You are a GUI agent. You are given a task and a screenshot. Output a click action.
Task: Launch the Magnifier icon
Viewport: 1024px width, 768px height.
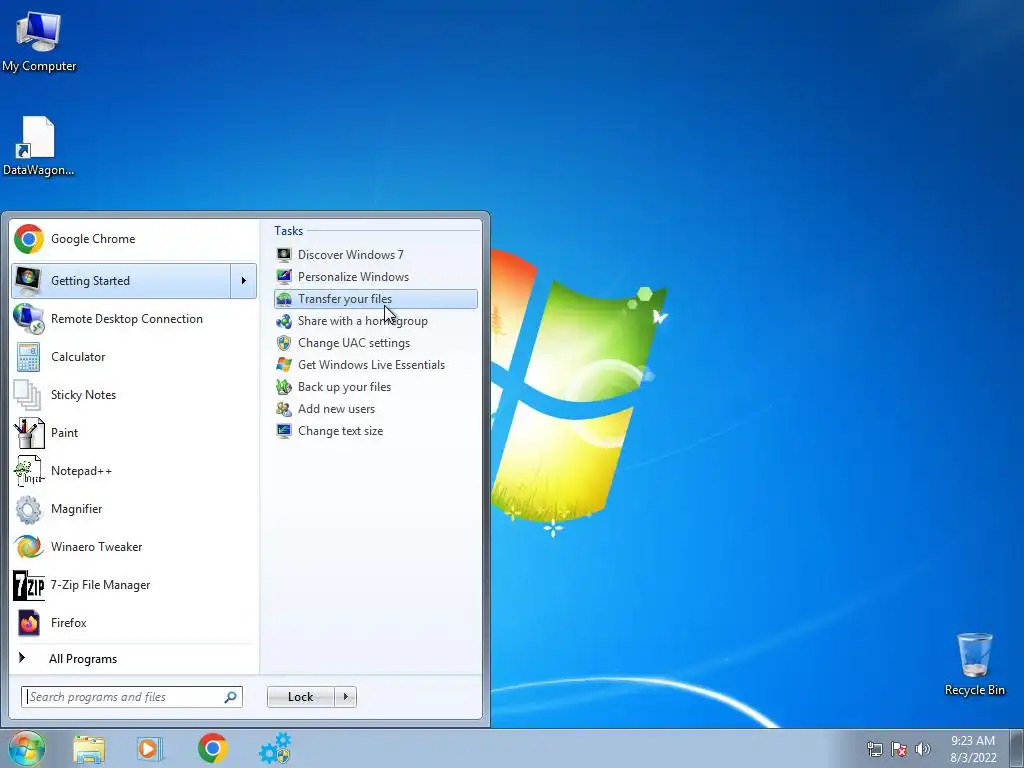[28, 509]
